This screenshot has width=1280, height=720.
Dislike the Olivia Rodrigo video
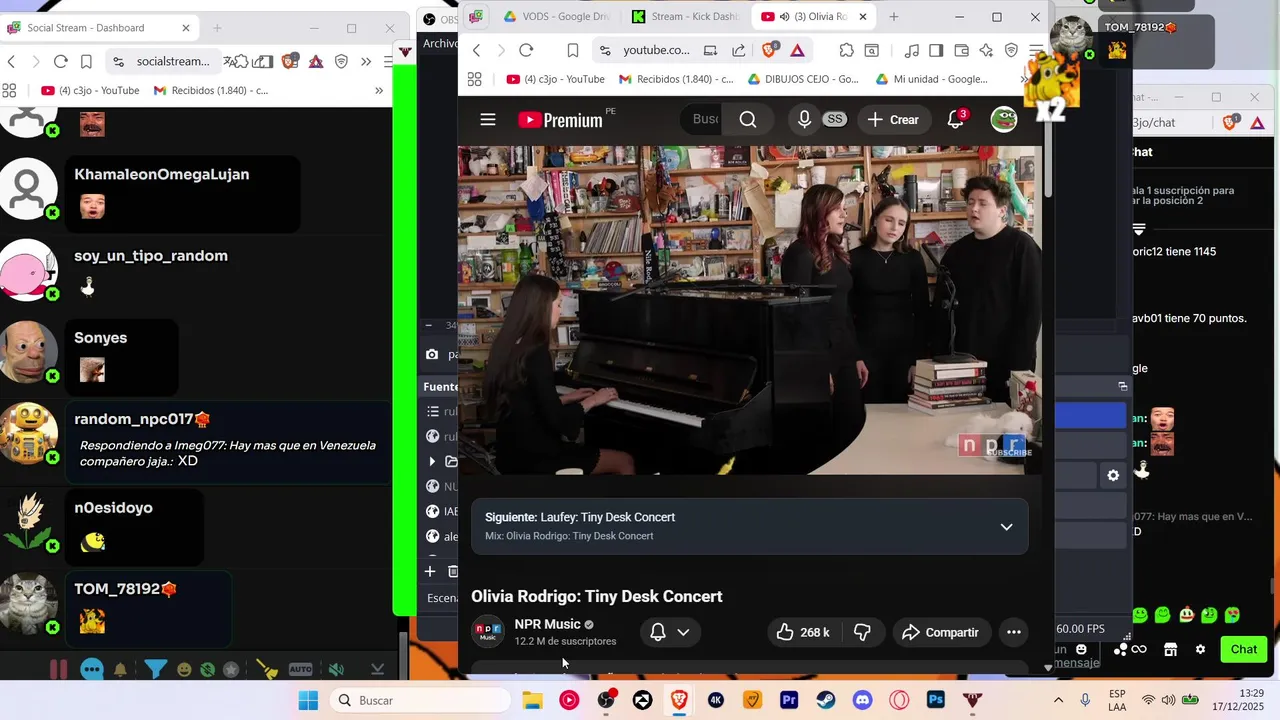tap(862, 632)
